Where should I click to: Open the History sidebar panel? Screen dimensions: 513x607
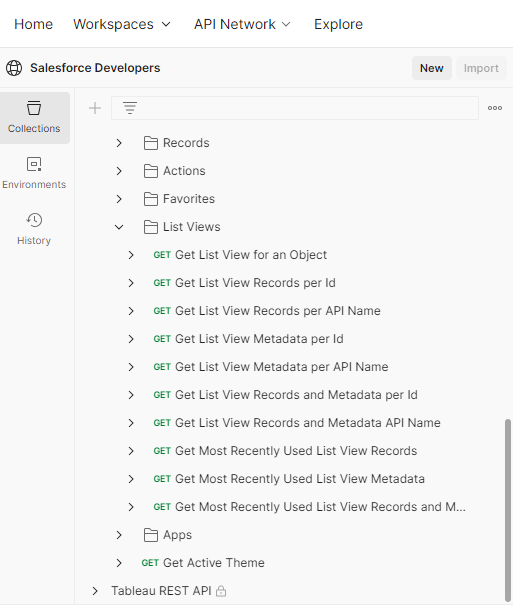[x=34, y=229]
